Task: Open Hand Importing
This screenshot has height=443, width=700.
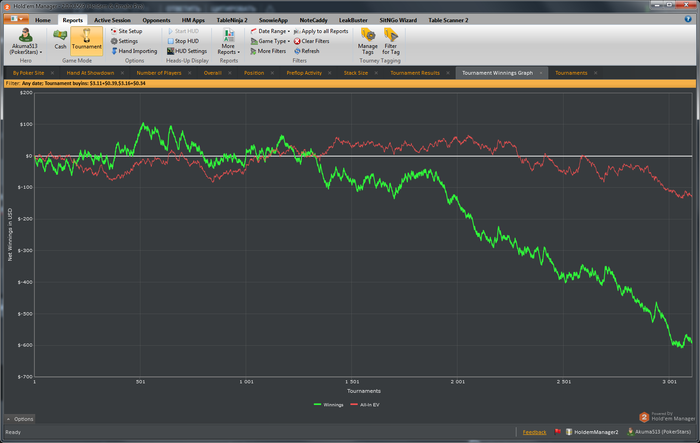Action: click(x=134, y=51)
